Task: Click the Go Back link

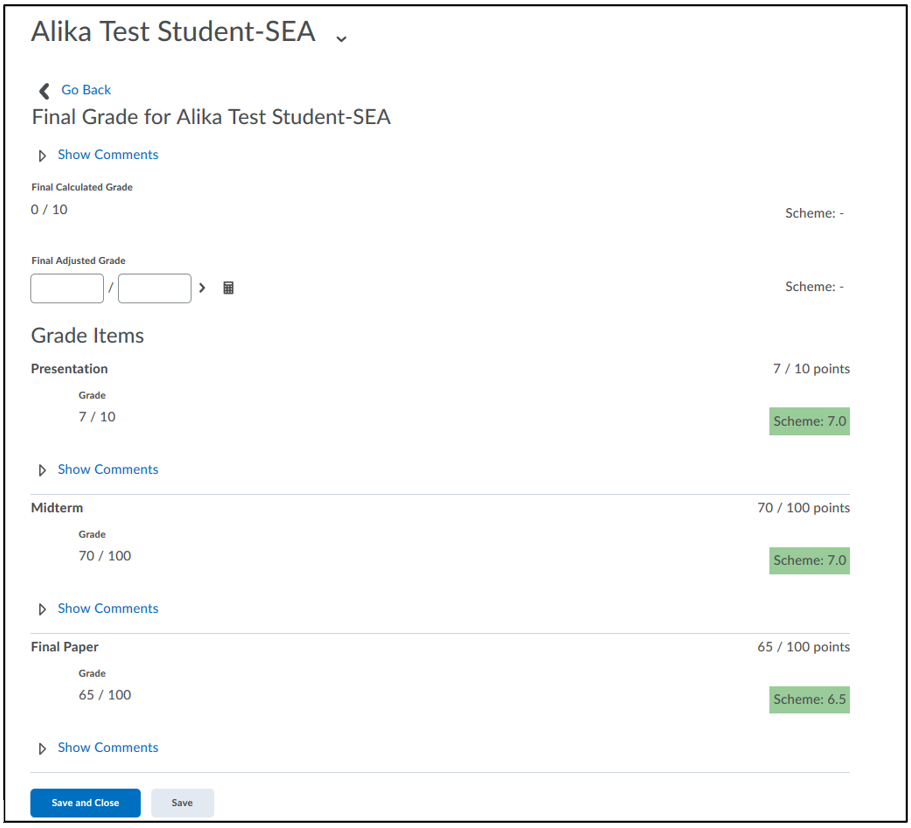Action: pos(86,90)
